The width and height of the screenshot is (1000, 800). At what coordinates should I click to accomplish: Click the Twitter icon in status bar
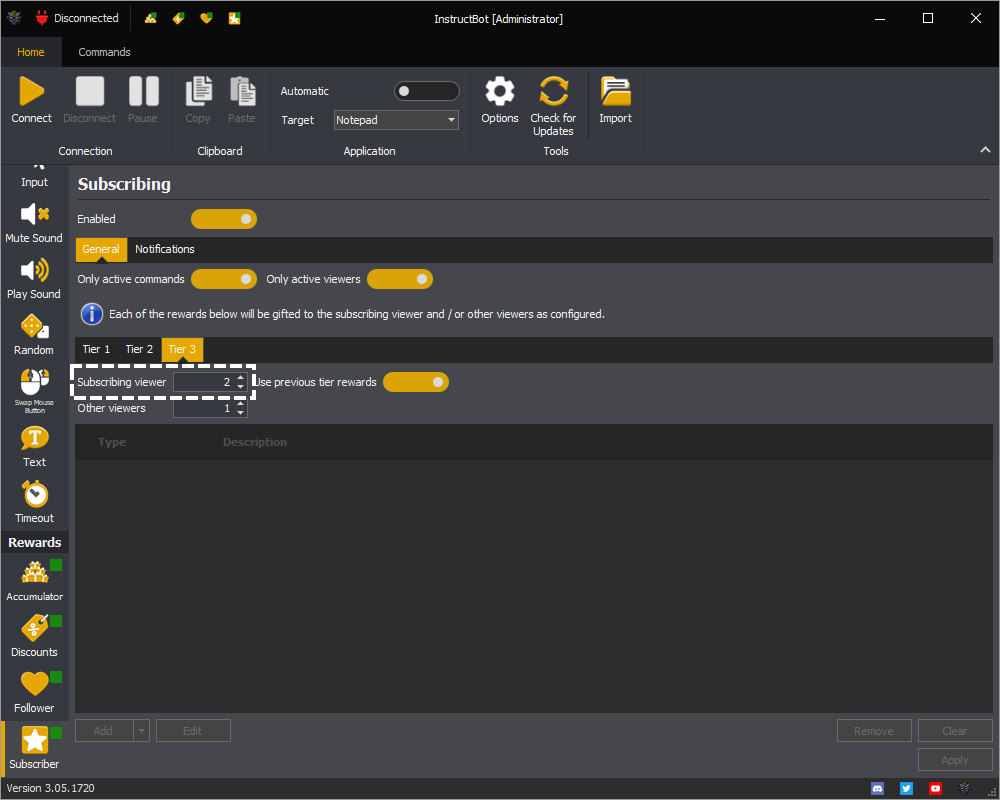click(906, 789)
